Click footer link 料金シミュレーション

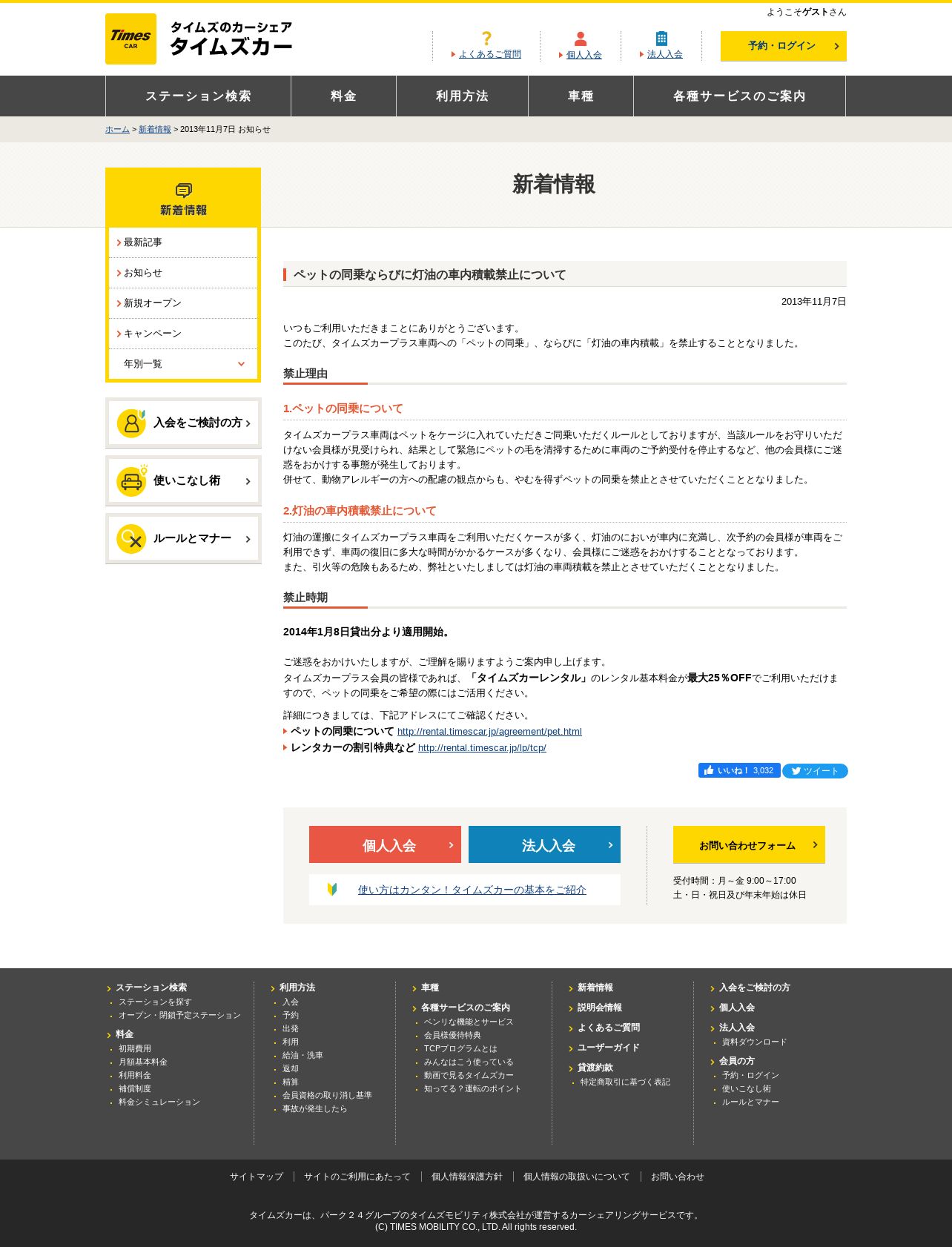(159, 1102)
